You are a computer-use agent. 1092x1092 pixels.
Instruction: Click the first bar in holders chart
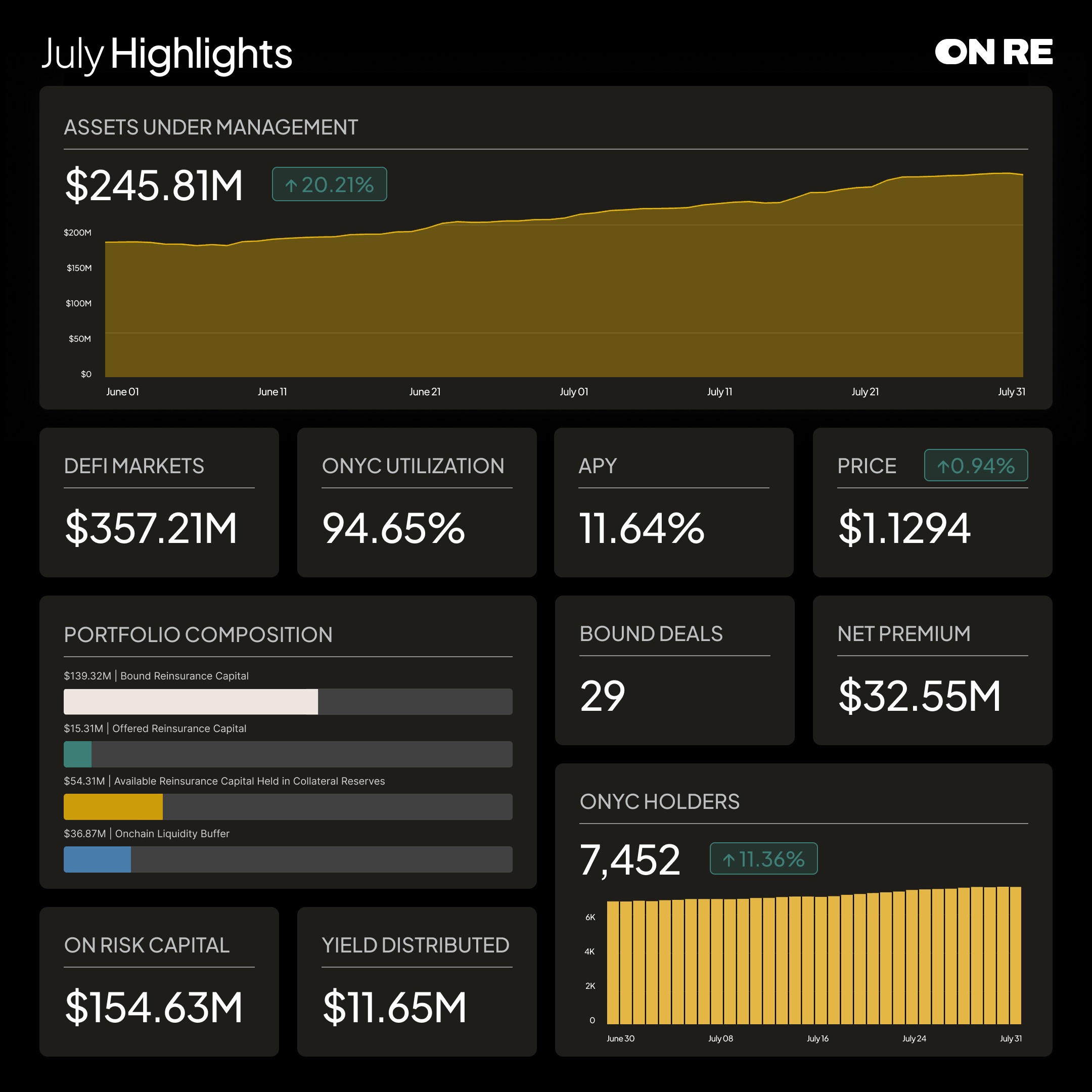coord(613,963)
